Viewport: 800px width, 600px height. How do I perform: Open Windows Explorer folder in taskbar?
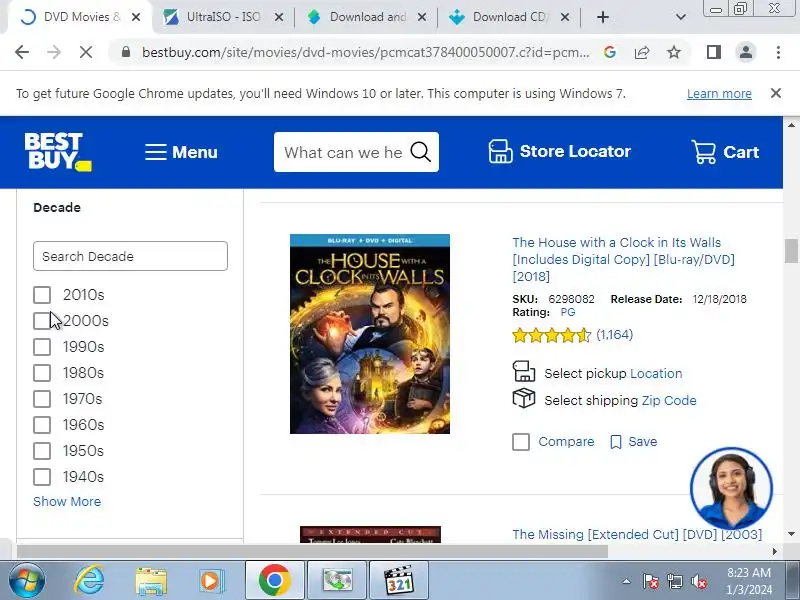(151, 581)
